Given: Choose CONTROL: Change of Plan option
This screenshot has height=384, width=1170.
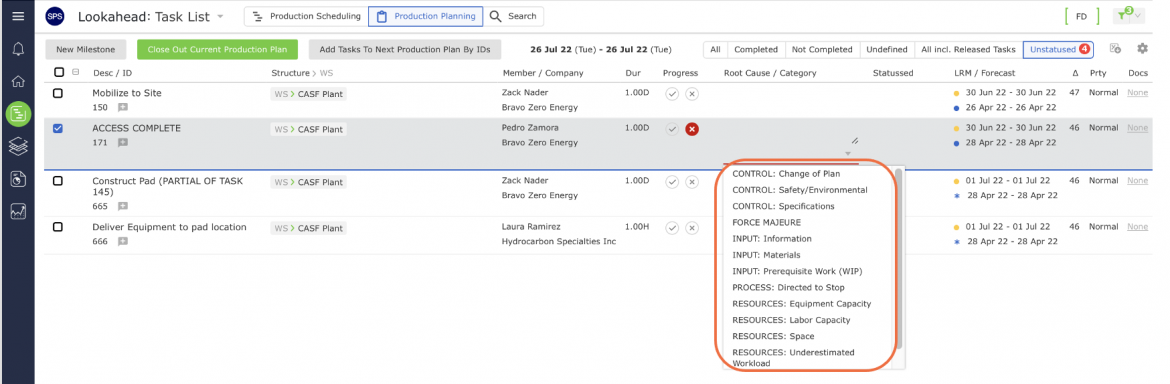Looking at the screenshot, I should (x=786, y=174).
